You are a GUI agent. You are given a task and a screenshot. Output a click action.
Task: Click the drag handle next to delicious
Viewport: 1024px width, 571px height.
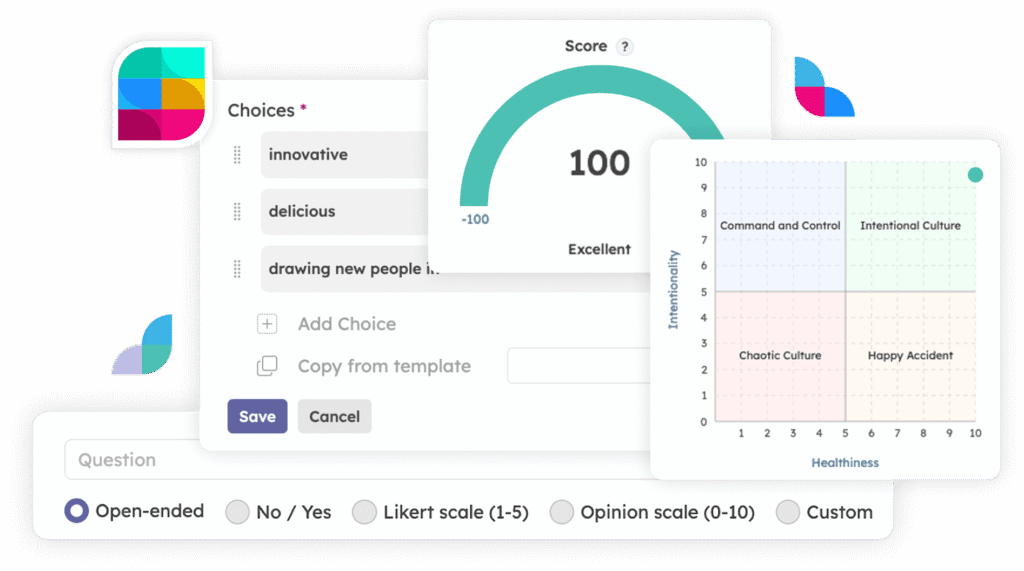tap(237, 212)
